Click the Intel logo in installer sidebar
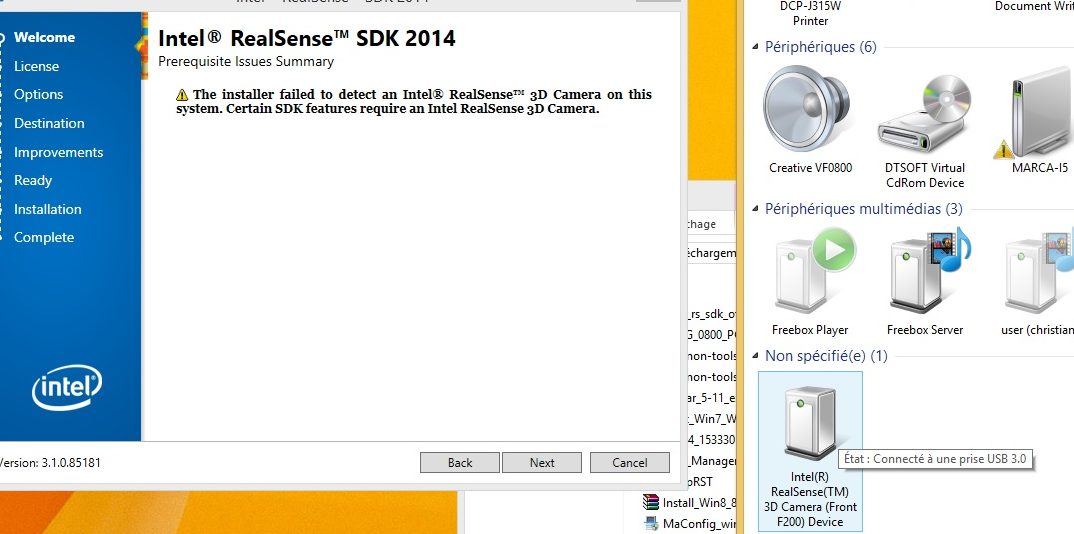 point(67,387)
